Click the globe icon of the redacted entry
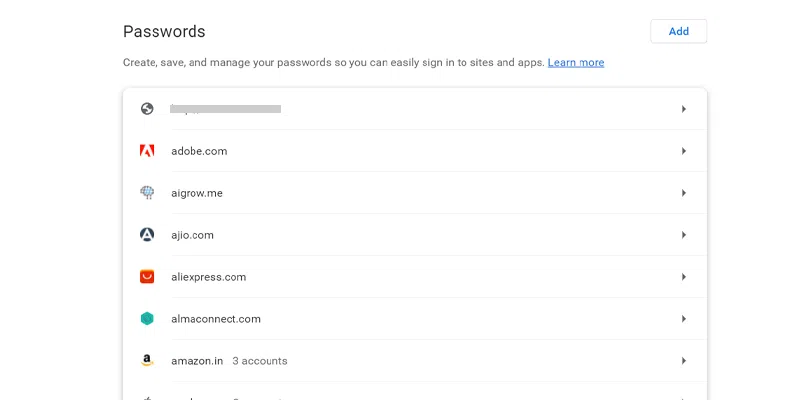This screenshot has height=400, width=800. point(147,109)
